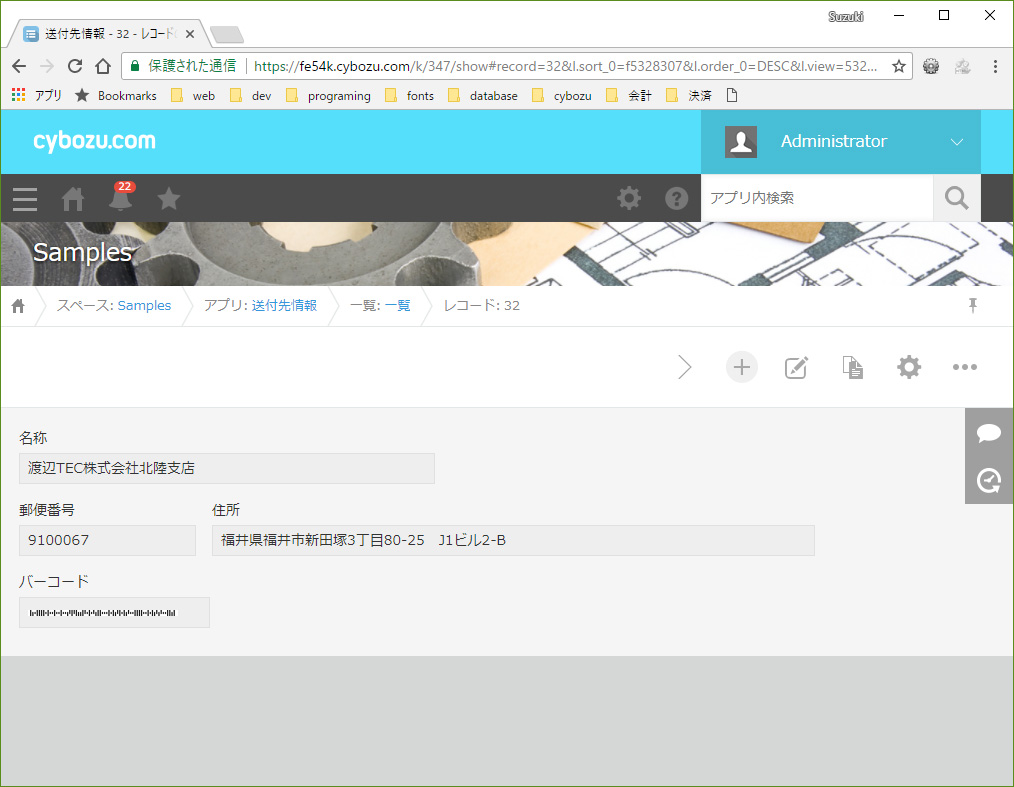This screenshot has height=787, width=1014.
Task: Click the gear extension icon in Chrome toolbar
Action: pyautogui.click(x=931, y=66)
